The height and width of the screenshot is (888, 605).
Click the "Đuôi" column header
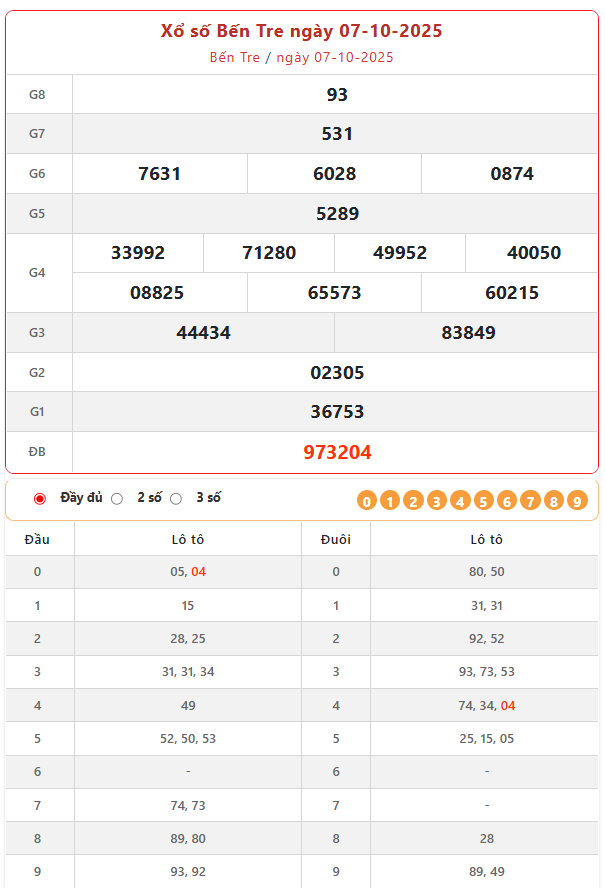336,539
